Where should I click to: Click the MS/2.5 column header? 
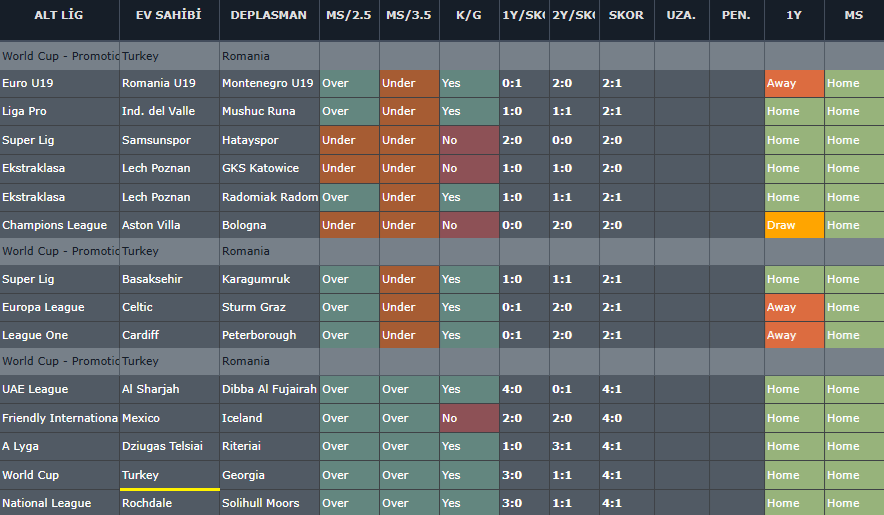click(349, 20)
